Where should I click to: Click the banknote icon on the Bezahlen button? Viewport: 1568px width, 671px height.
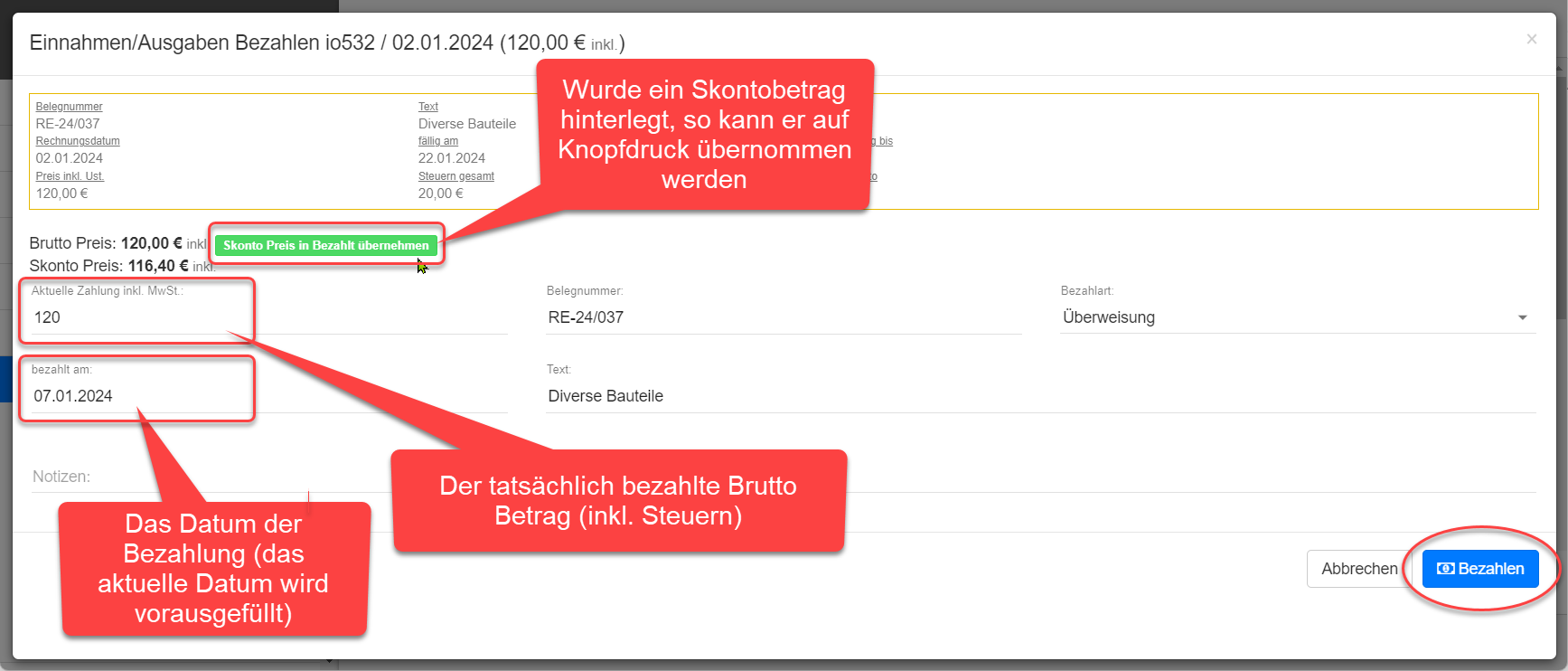[x=1445, y=569]
